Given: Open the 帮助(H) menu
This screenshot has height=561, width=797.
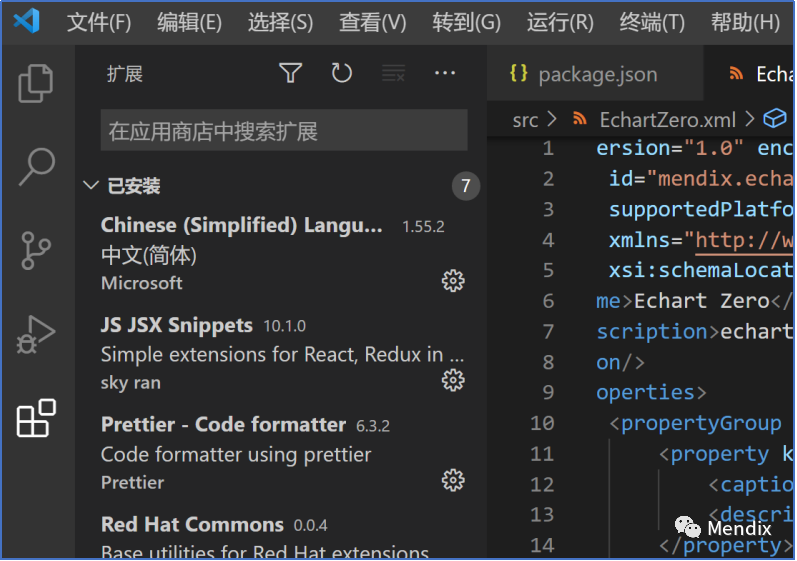Looking at the screenshot, I should click(745, 22).
